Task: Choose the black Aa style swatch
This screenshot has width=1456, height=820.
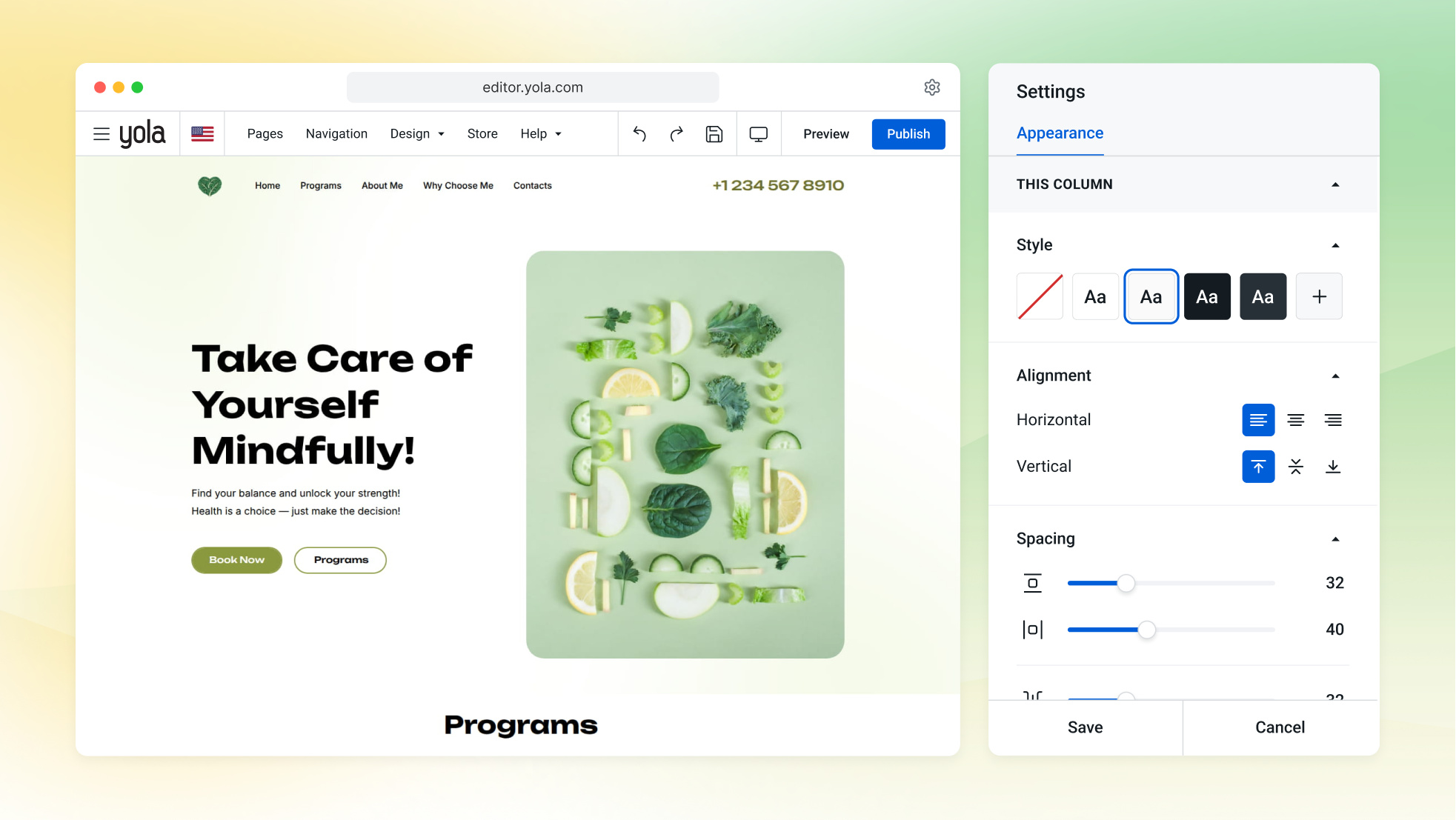Action: pos(1207,296)
